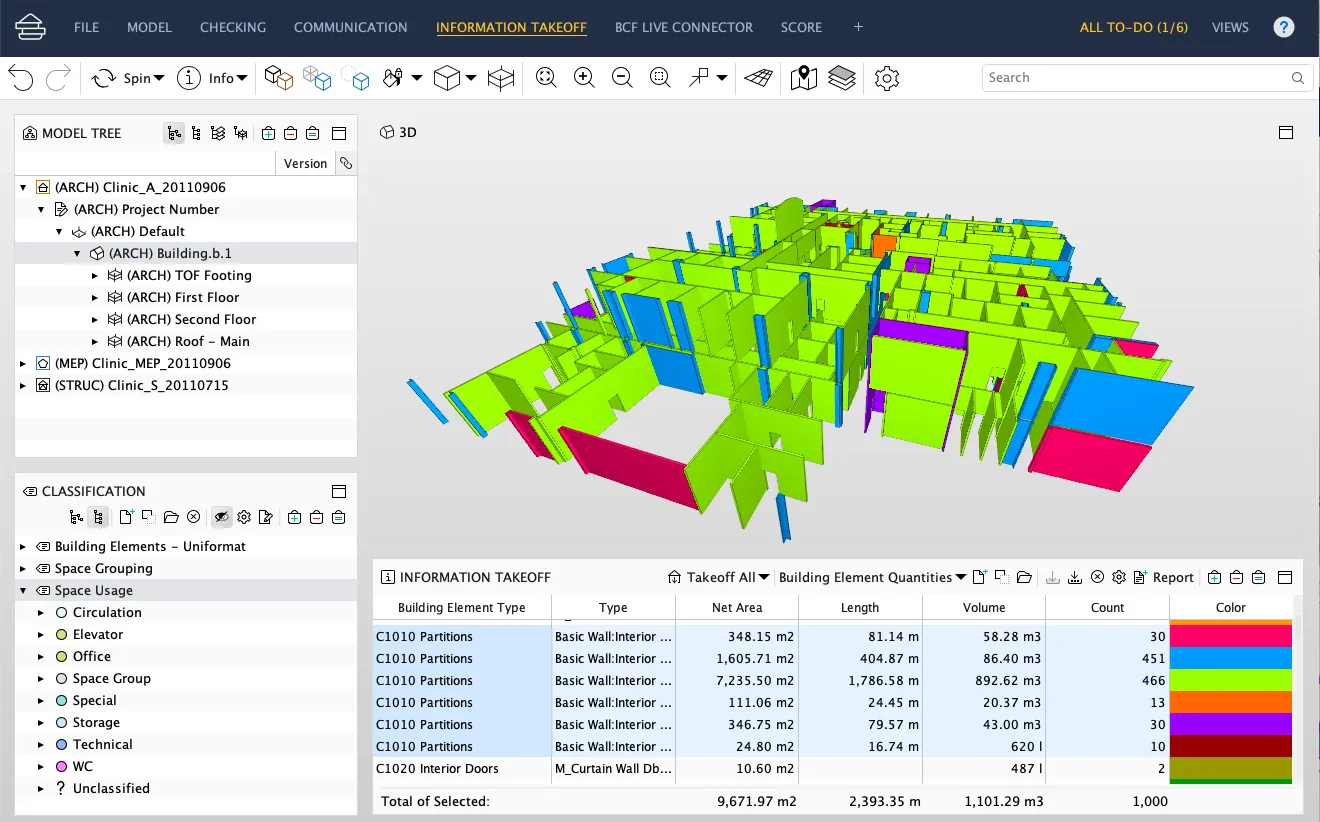Open the help question mark
Screen dimensions: 1320x822
[1284, 27]
